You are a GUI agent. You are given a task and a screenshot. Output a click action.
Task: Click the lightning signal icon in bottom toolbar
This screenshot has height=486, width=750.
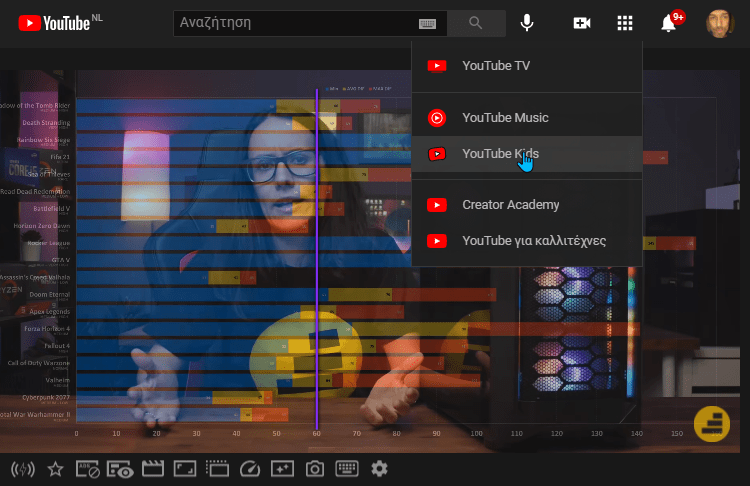pyautogui.click(x=23, y=469)
